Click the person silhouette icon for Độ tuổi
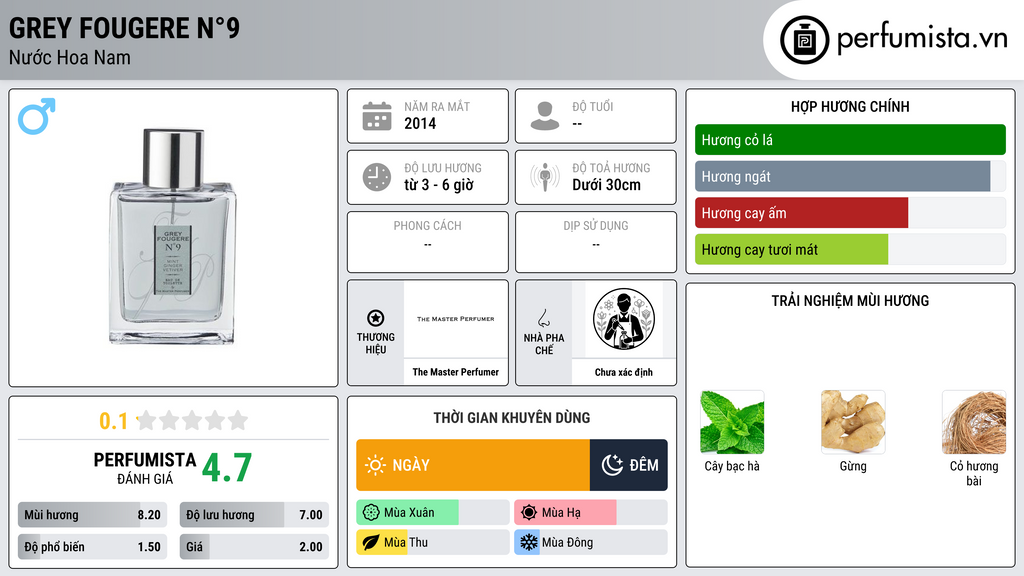 545,116
